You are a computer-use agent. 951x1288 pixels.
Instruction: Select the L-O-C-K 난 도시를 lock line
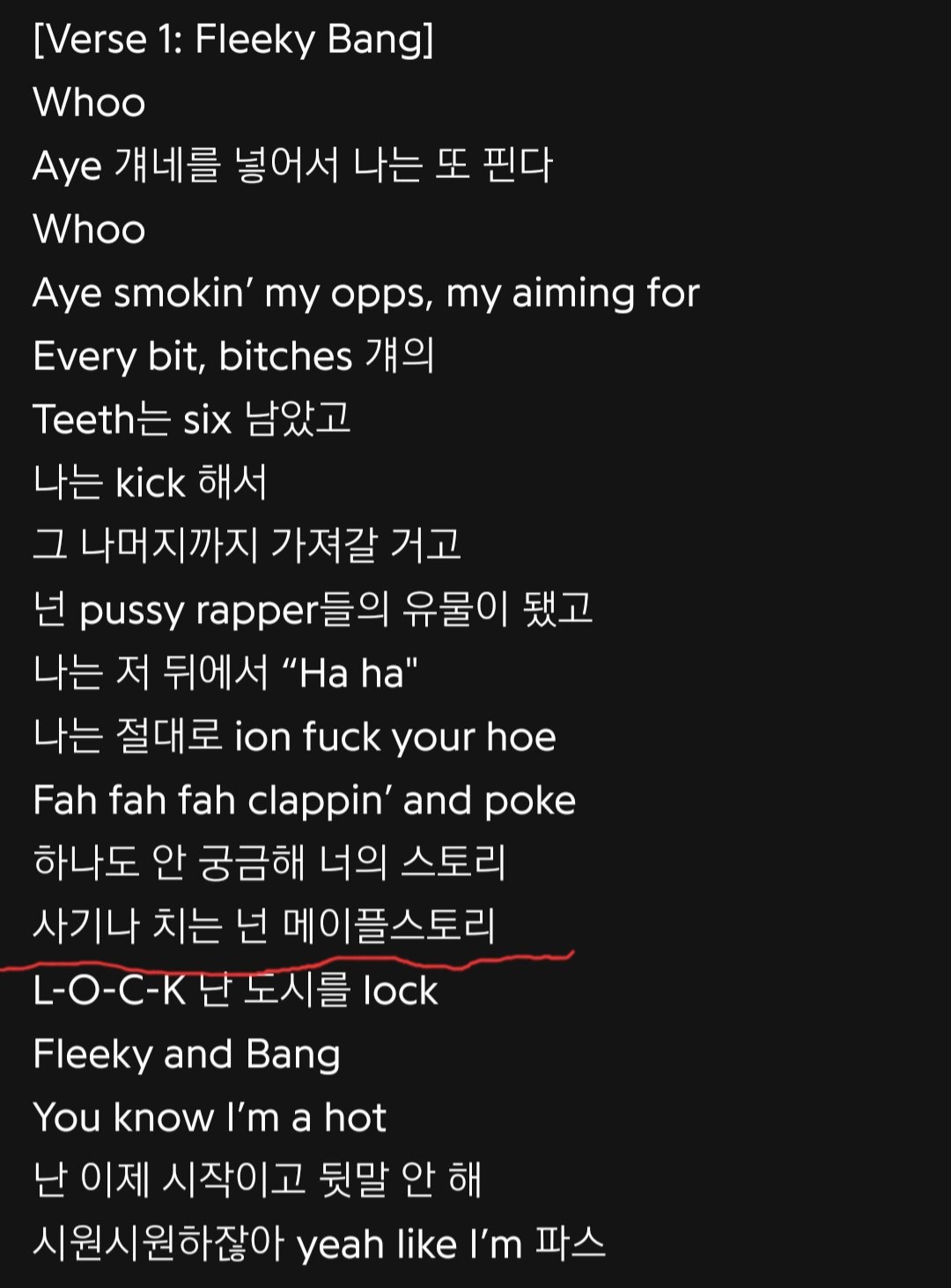[x=235, y=991]
